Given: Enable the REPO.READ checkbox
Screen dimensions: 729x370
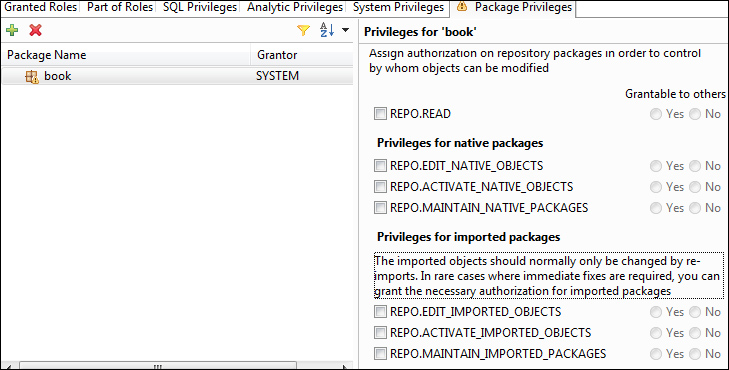Looking at the screenshot, I should (380, 113).
